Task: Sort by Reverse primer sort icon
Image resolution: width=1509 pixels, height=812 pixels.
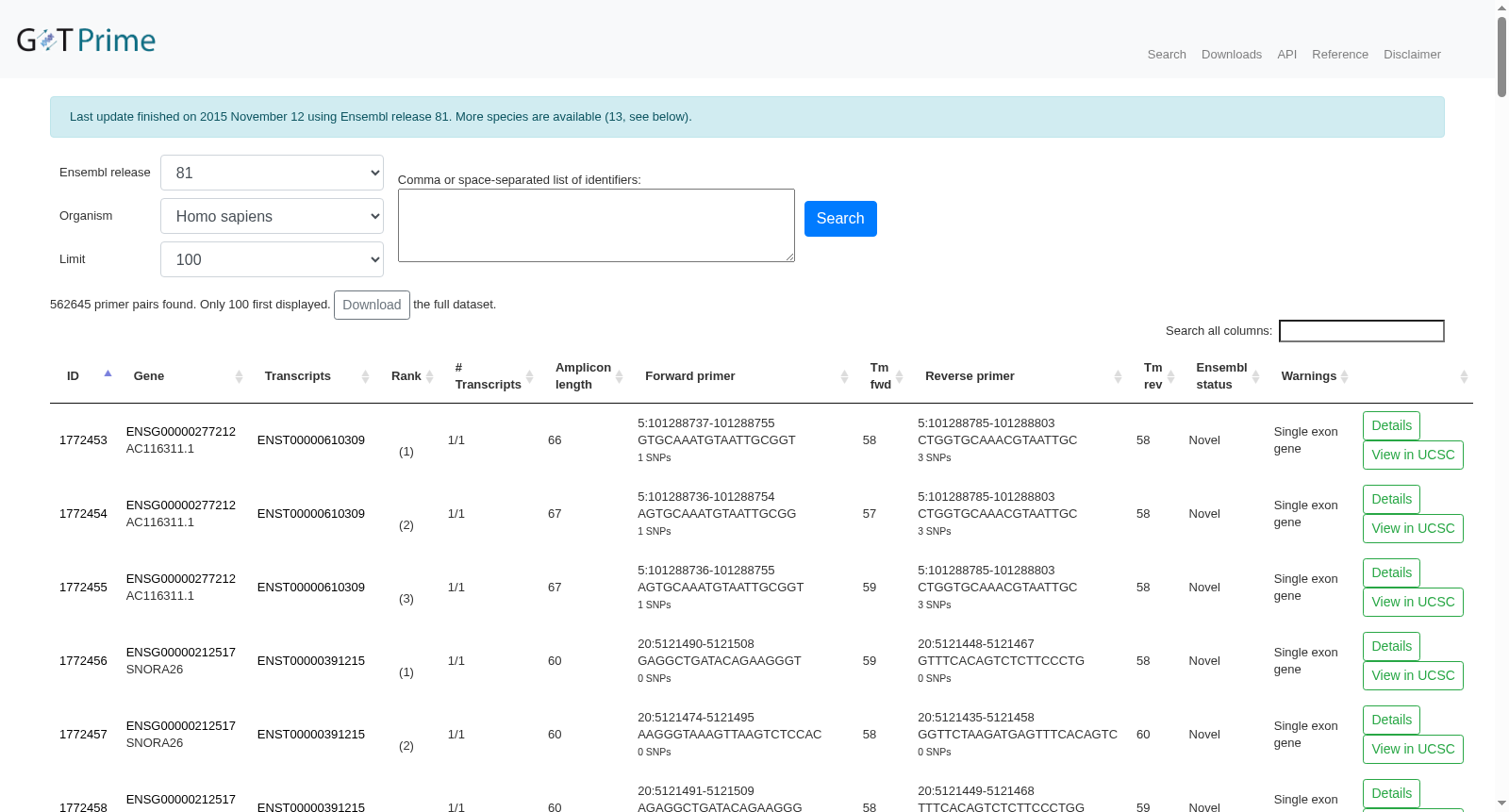Action: [1119, 376]
